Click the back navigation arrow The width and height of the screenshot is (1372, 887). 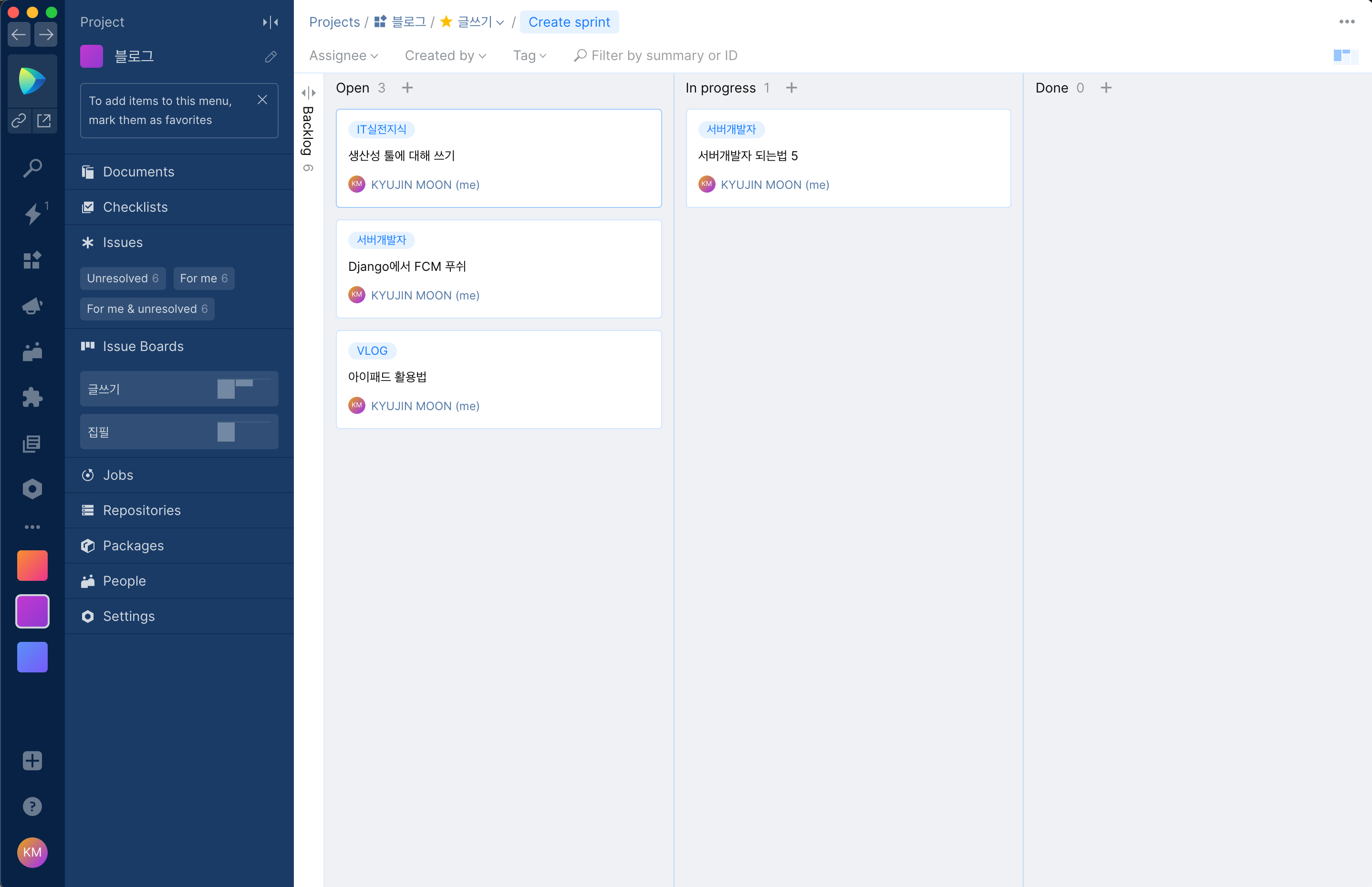click(x=19, y=34)
